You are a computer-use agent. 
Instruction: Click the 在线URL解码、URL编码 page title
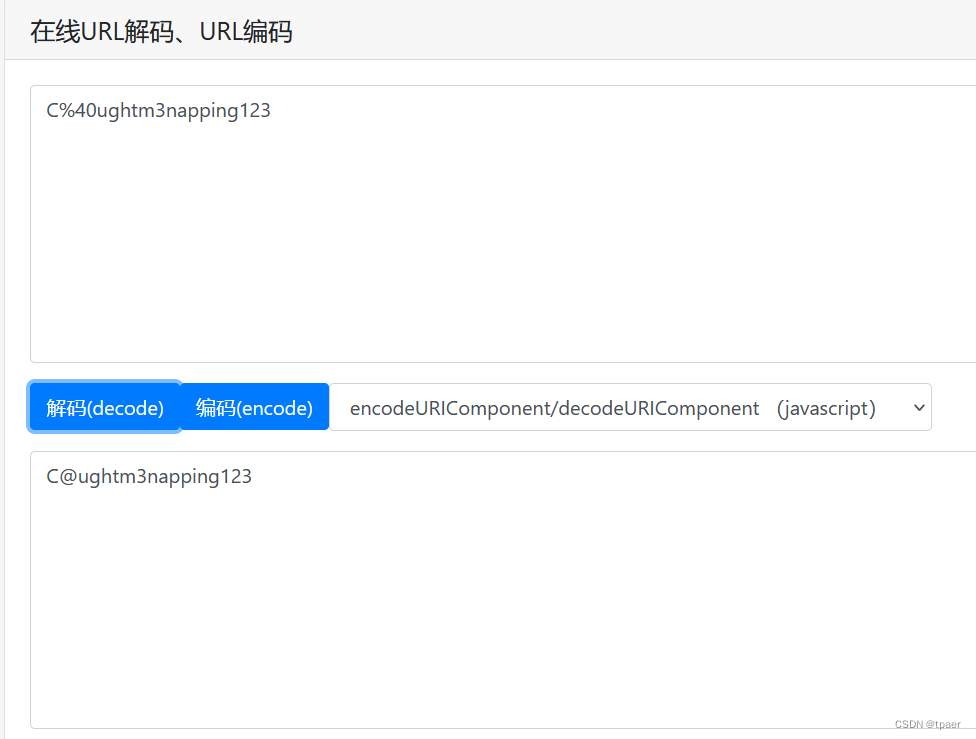(162, 31)
